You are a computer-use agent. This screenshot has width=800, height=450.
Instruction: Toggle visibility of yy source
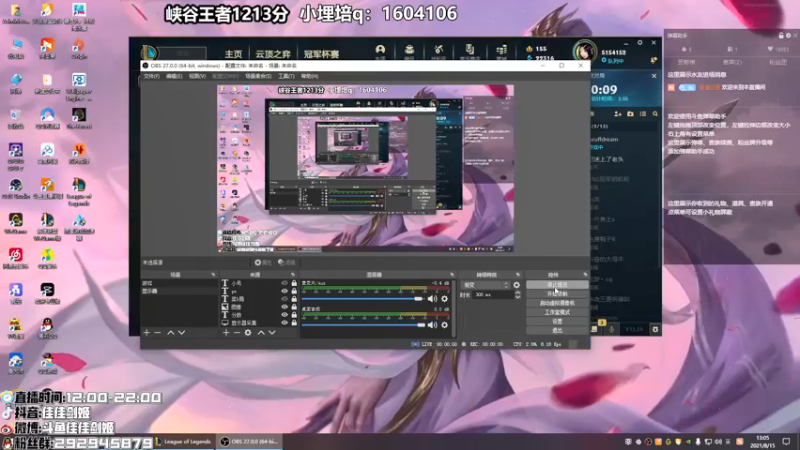tap(285, 291)
